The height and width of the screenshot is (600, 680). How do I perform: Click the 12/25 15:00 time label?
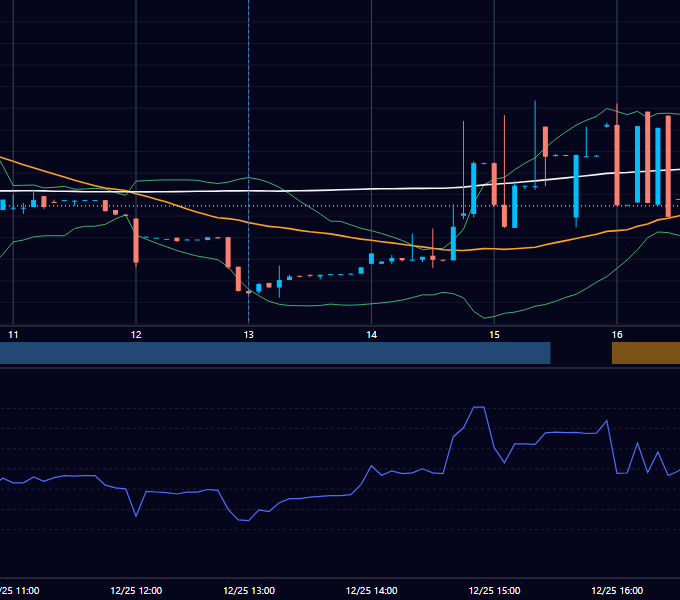click(494, 590)
